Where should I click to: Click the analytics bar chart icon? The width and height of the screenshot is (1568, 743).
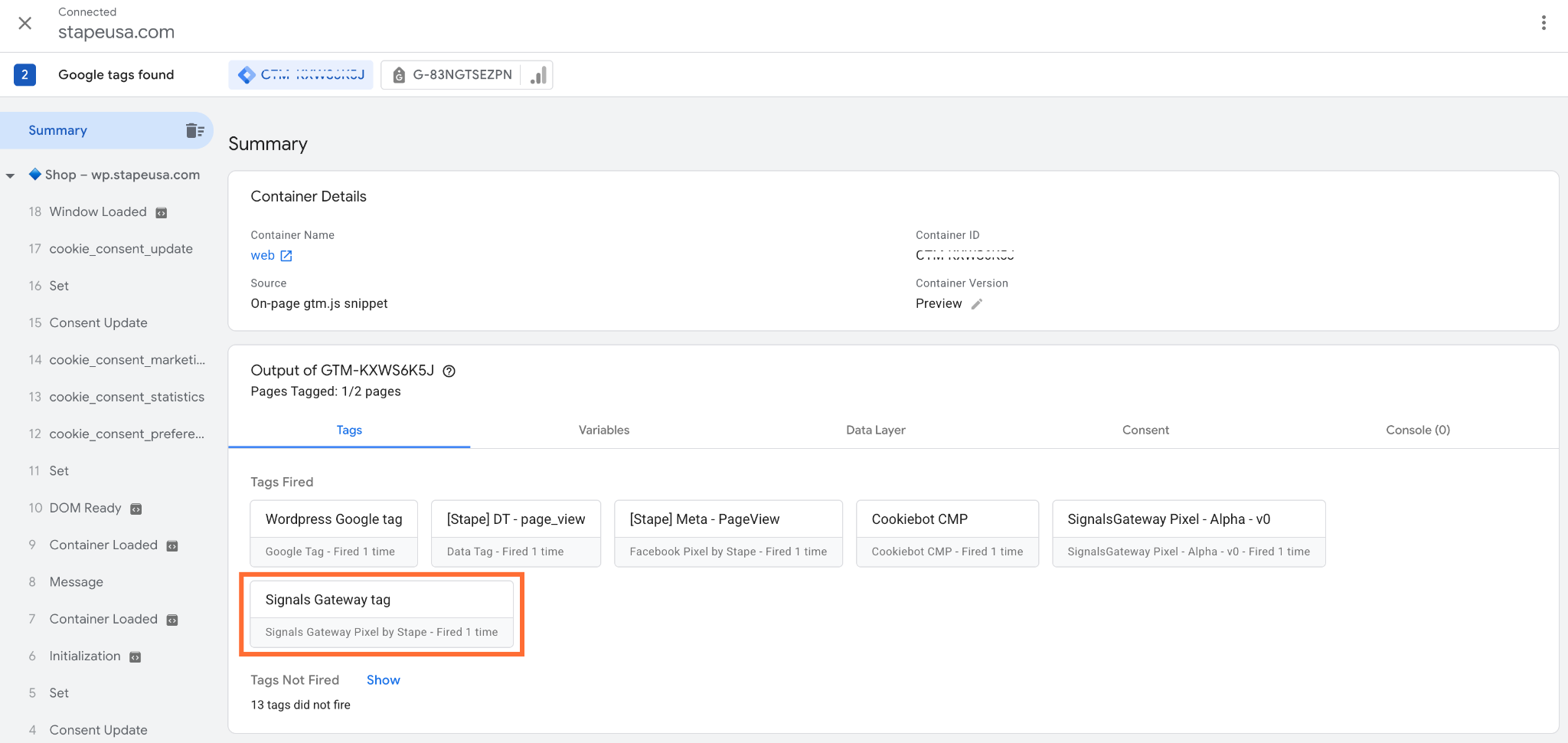click(x=538, y=75)
